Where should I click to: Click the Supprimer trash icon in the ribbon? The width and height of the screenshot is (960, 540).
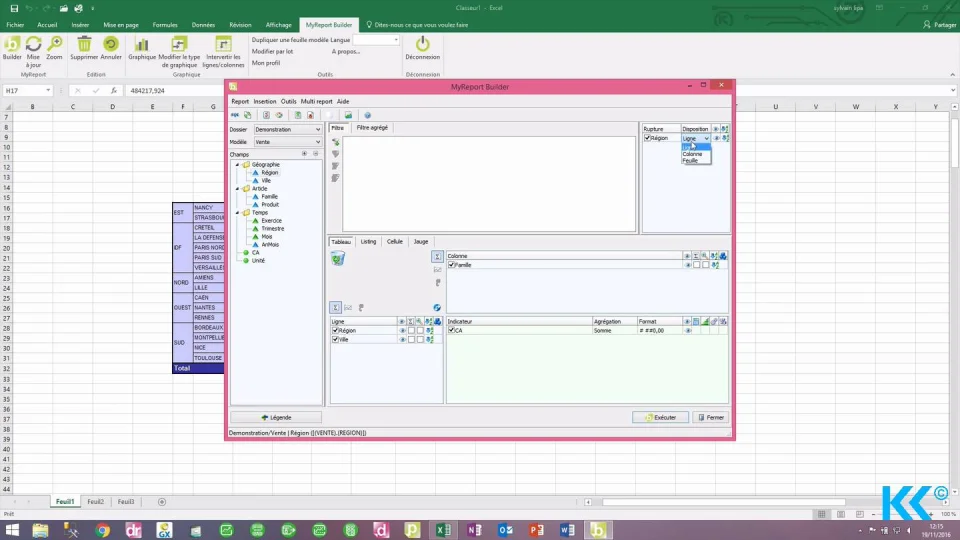point(84,44)
